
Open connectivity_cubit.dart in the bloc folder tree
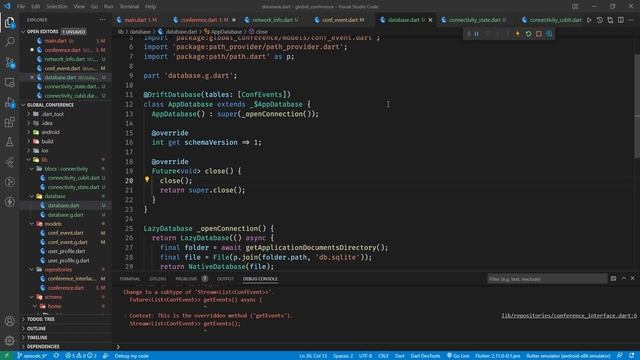click(x=73, y=178)
